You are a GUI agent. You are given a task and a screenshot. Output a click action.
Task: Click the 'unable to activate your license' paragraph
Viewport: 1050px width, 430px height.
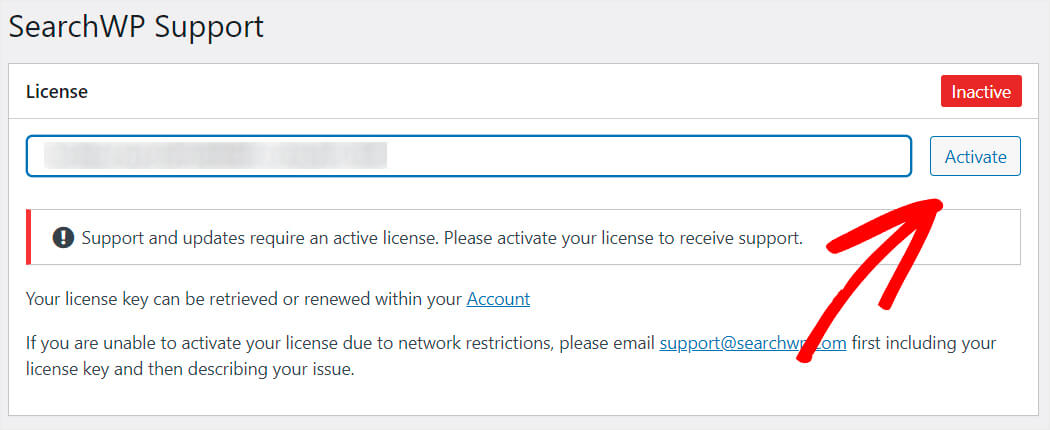click(x=512, y=356)
